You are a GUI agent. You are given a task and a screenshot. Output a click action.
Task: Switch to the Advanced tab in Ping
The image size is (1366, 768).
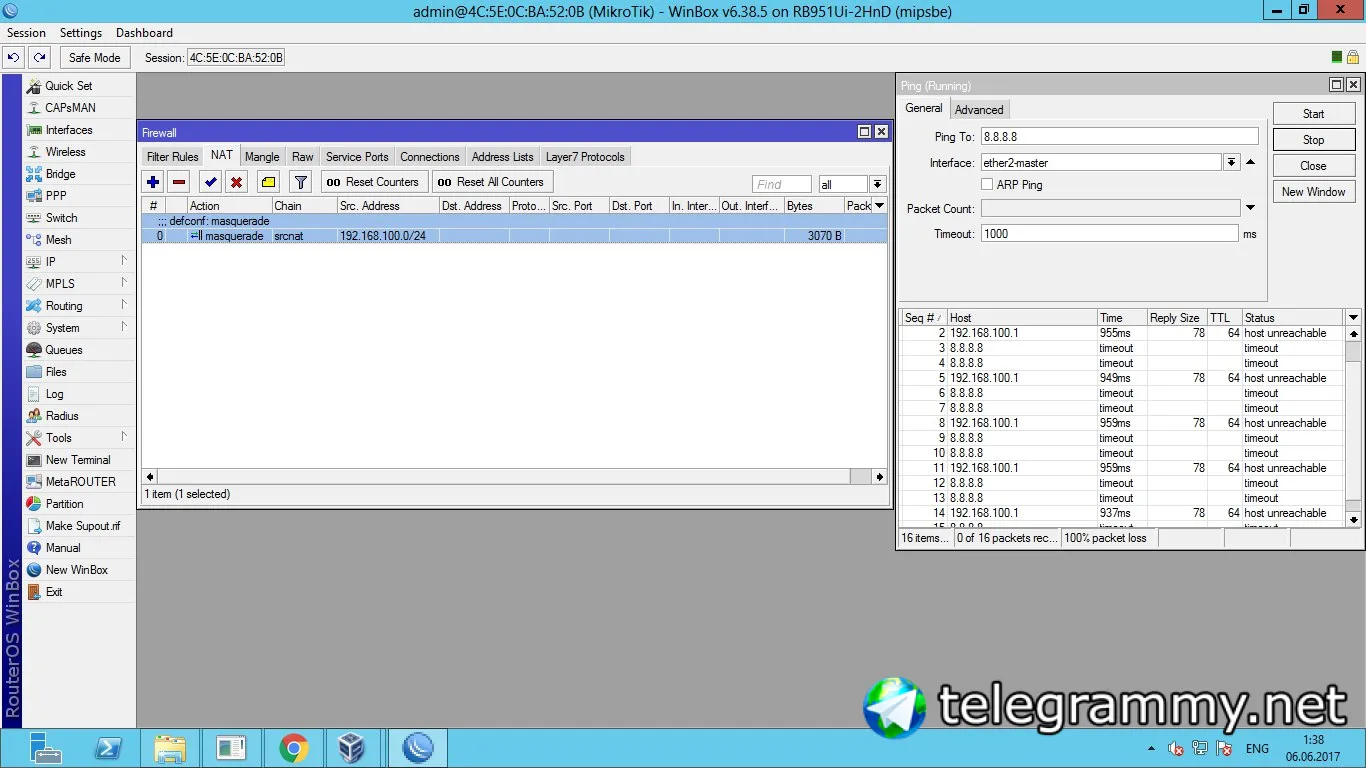979,110
